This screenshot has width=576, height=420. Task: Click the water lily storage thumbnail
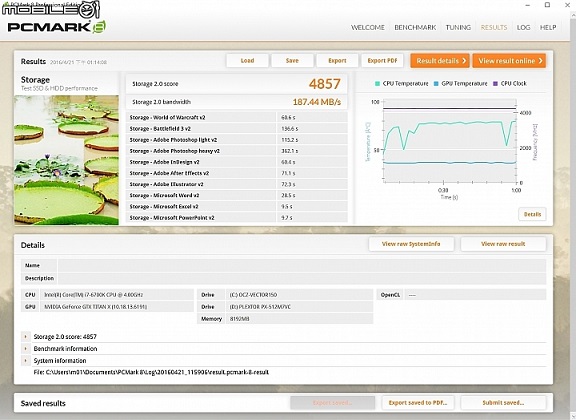(x=66, y=160)
